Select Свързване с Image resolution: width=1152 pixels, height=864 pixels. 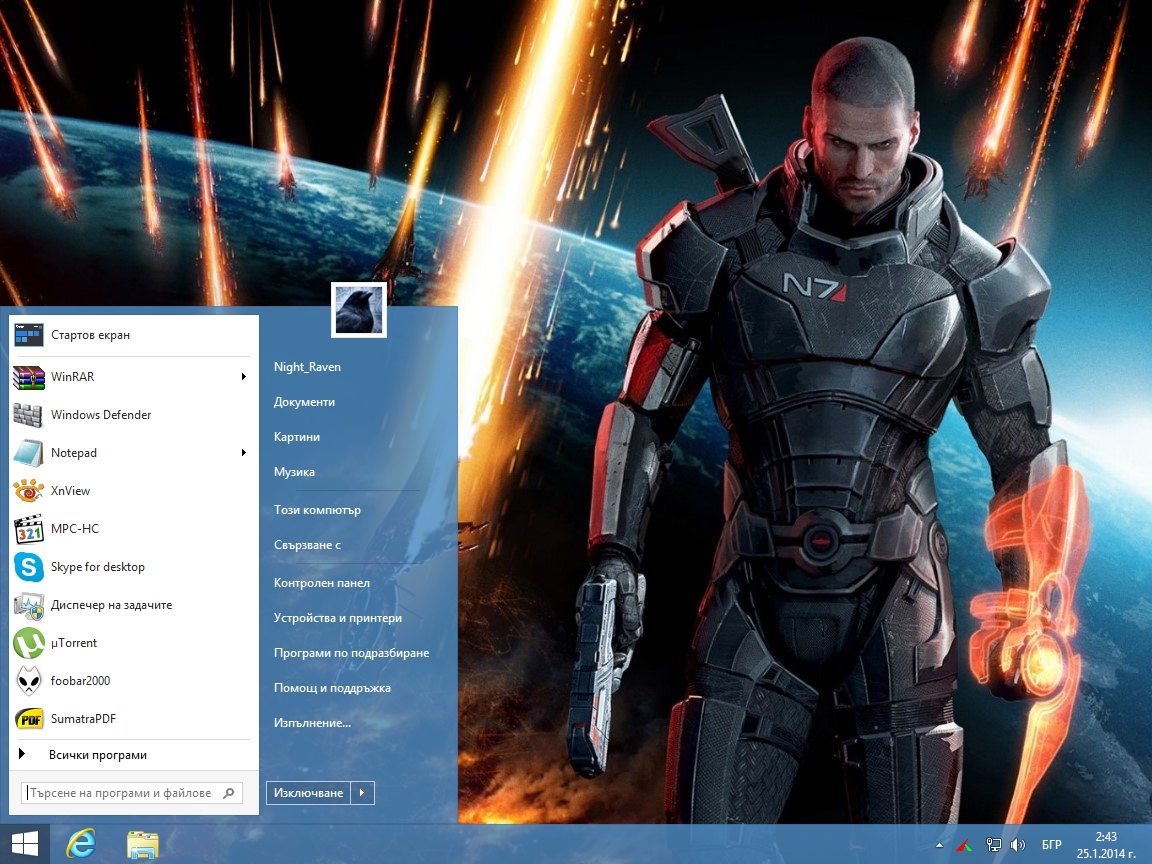[x=307, y=545]
